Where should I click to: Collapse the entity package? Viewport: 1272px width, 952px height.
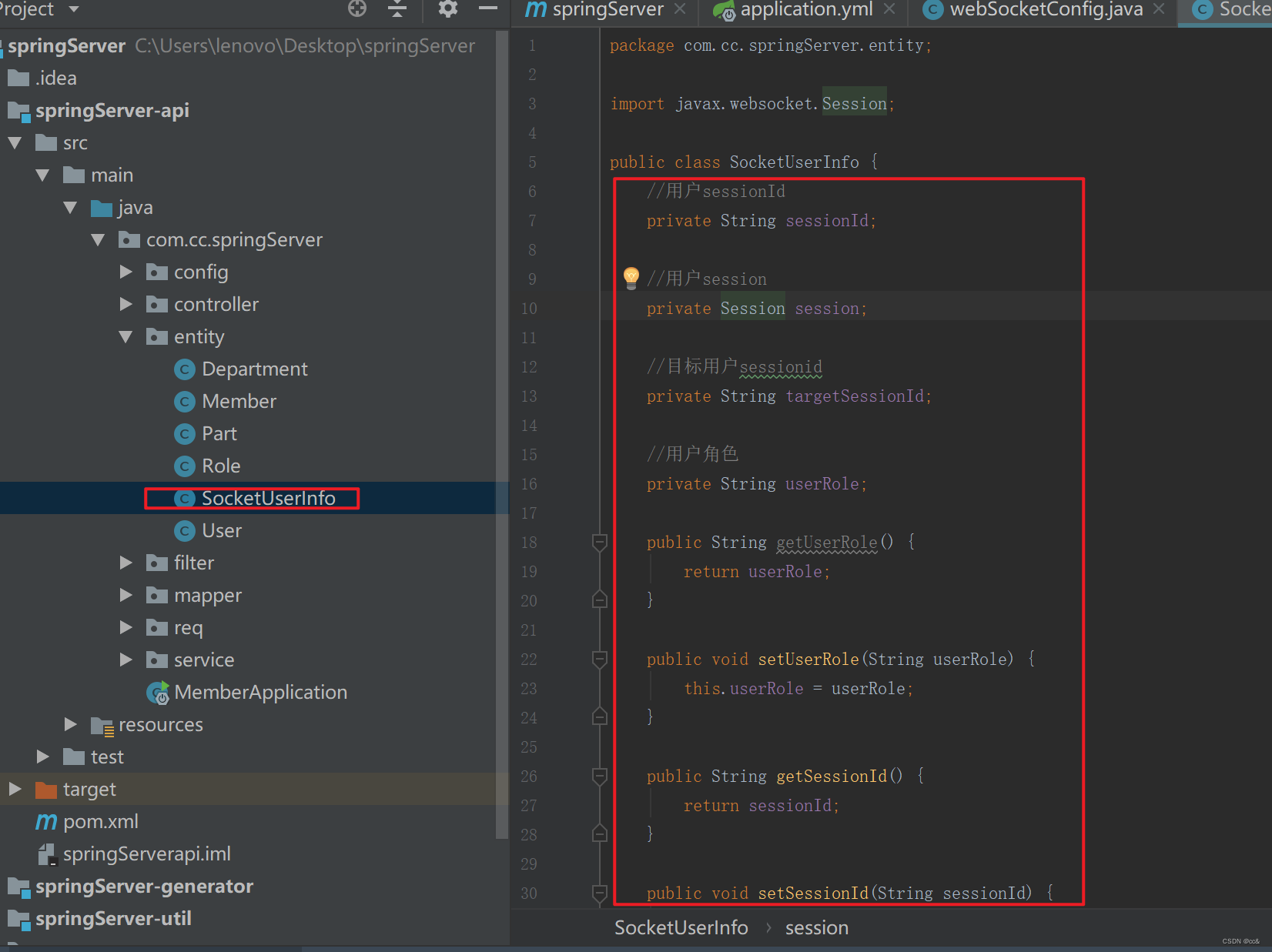click(x=126, y=336)
